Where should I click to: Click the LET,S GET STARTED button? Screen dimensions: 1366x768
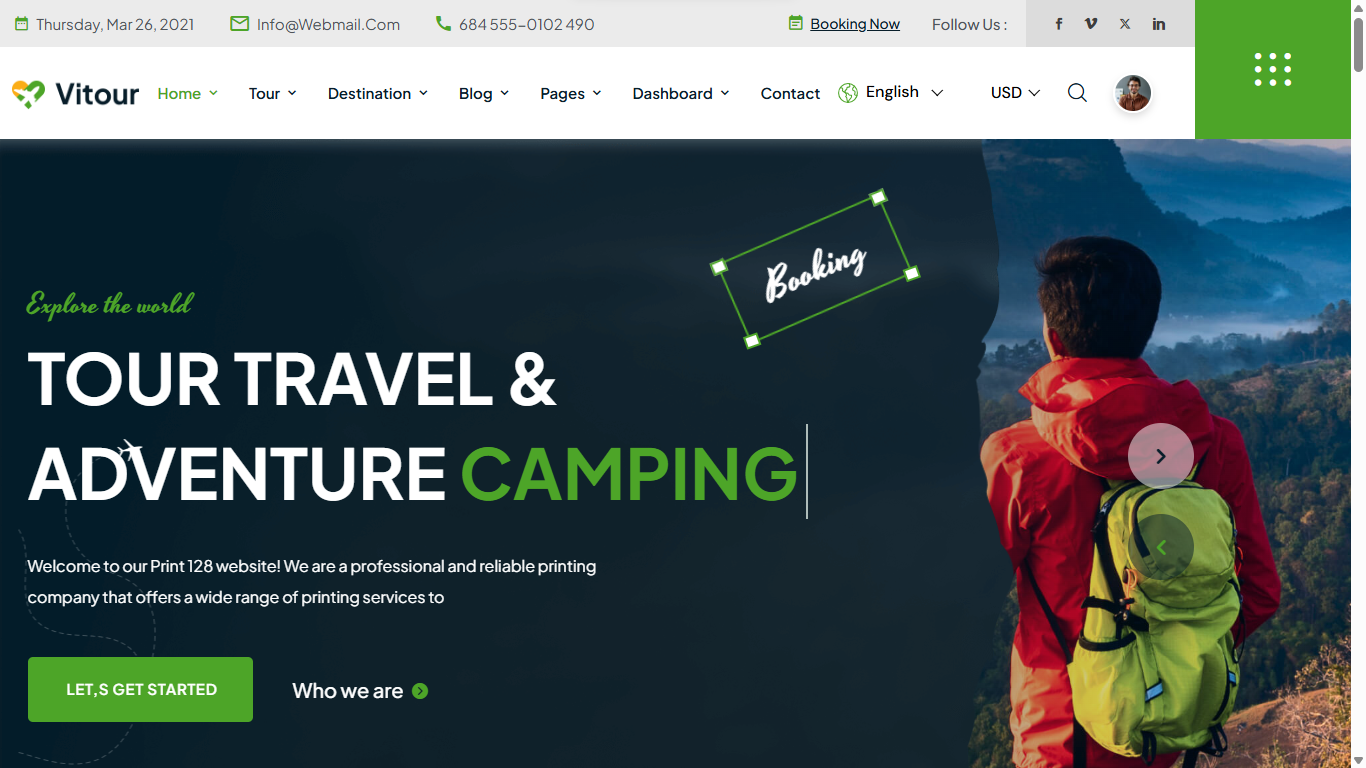140,689
